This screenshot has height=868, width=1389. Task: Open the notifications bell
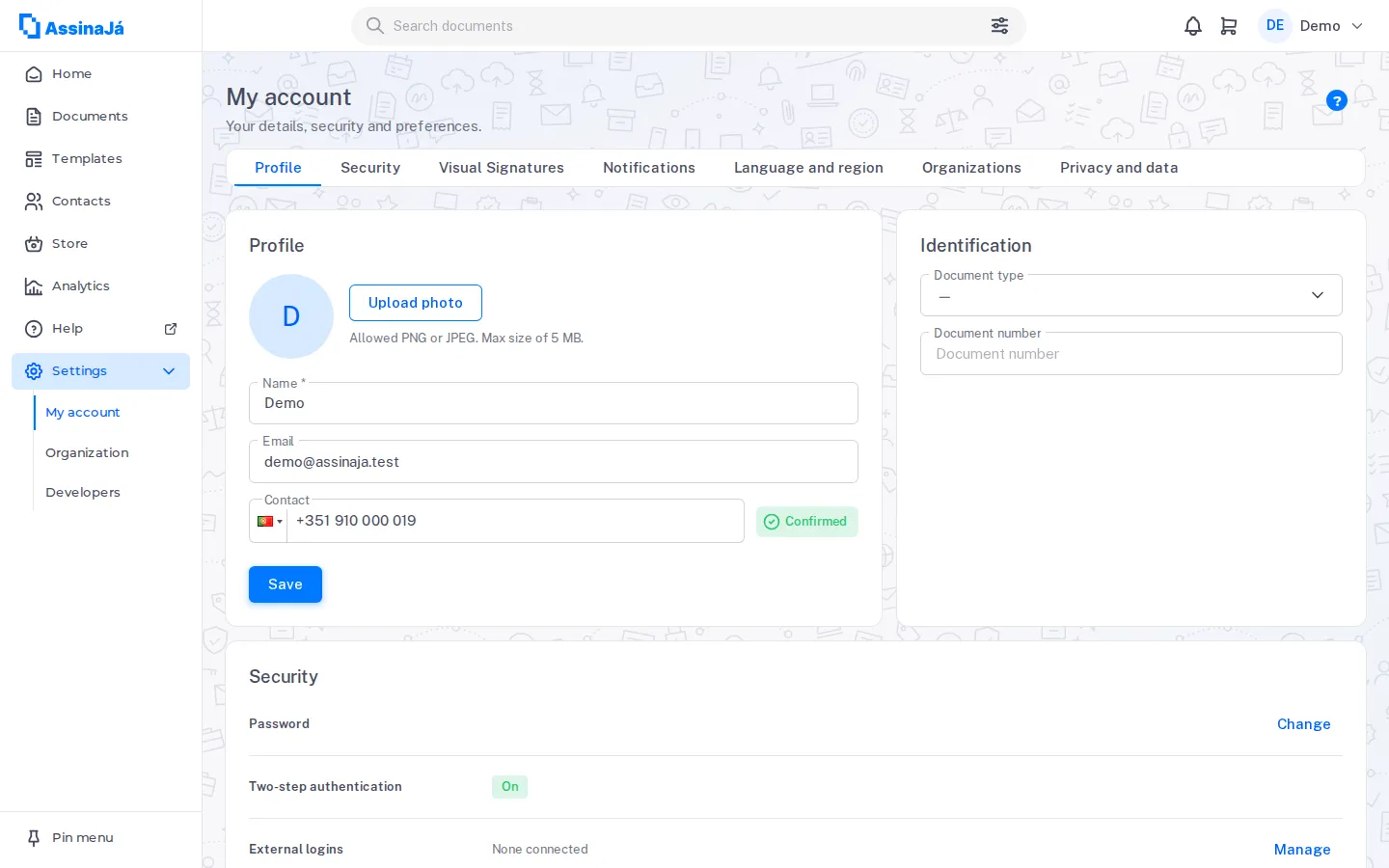click(1193, 26)
